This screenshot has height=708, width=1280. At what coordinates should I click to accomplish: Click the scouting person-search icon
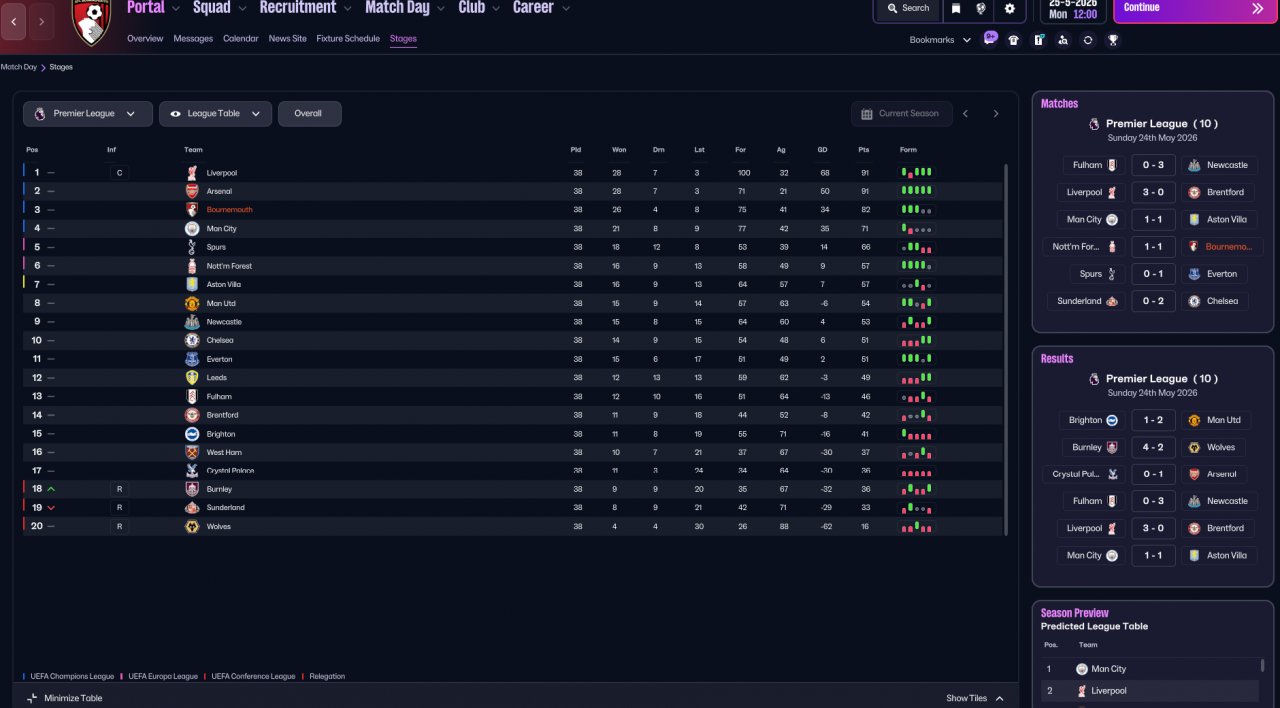pos(1063,40)
